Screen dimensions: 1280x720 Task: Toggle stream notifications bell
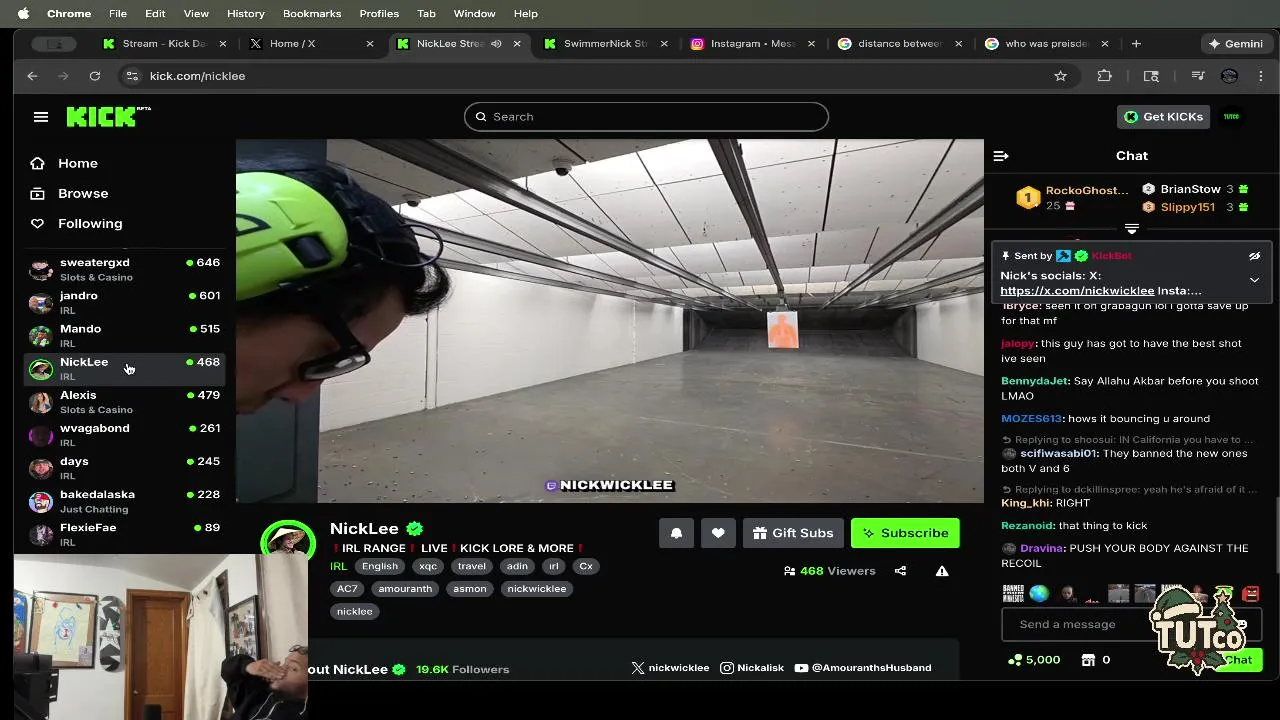(676, 533)
